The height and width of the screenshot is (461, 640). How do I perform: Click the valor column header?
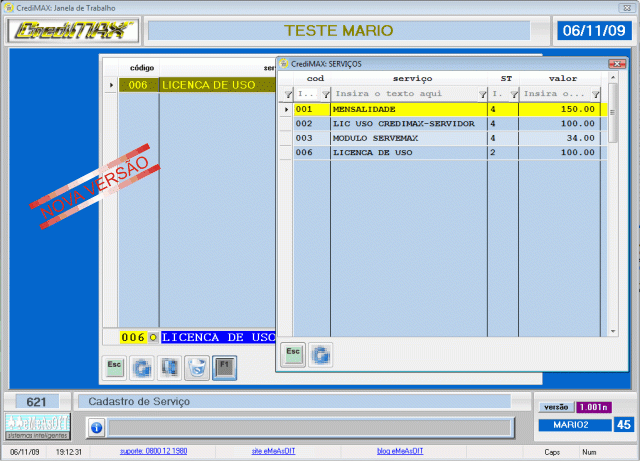562,78
